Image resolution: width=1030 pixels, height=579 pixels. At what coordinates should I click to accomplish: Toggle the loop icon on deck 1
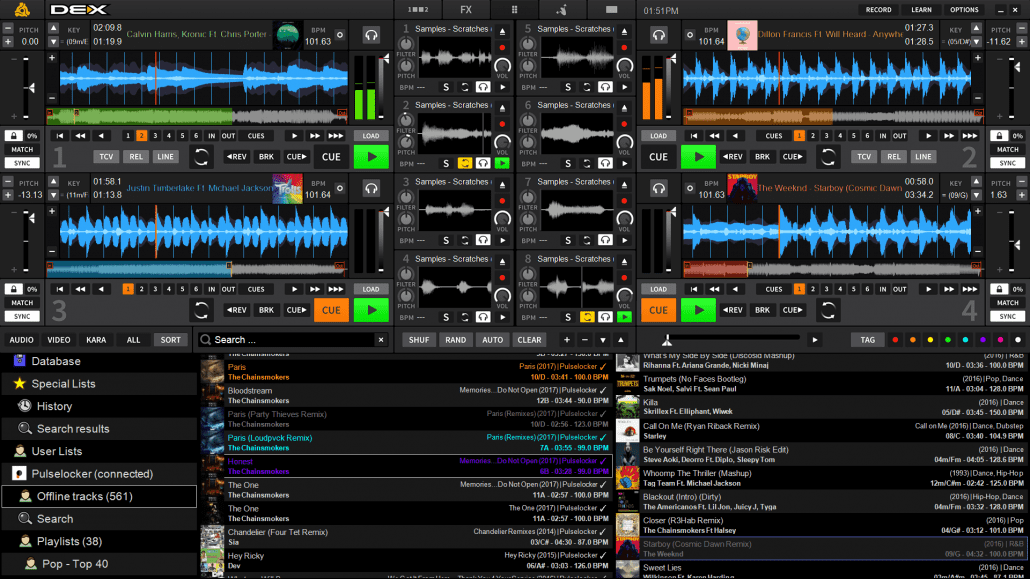(201, 156)
